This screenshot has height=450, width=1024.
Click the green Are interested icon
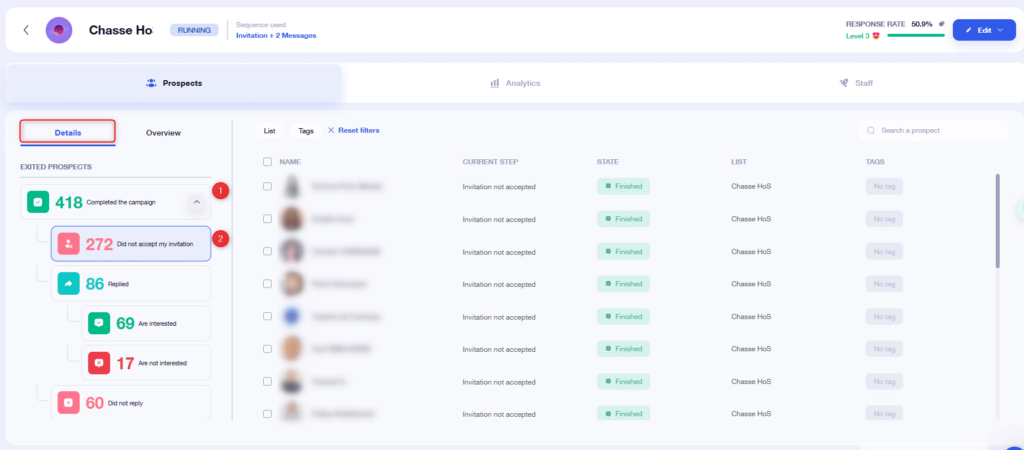tap(99, 323)
